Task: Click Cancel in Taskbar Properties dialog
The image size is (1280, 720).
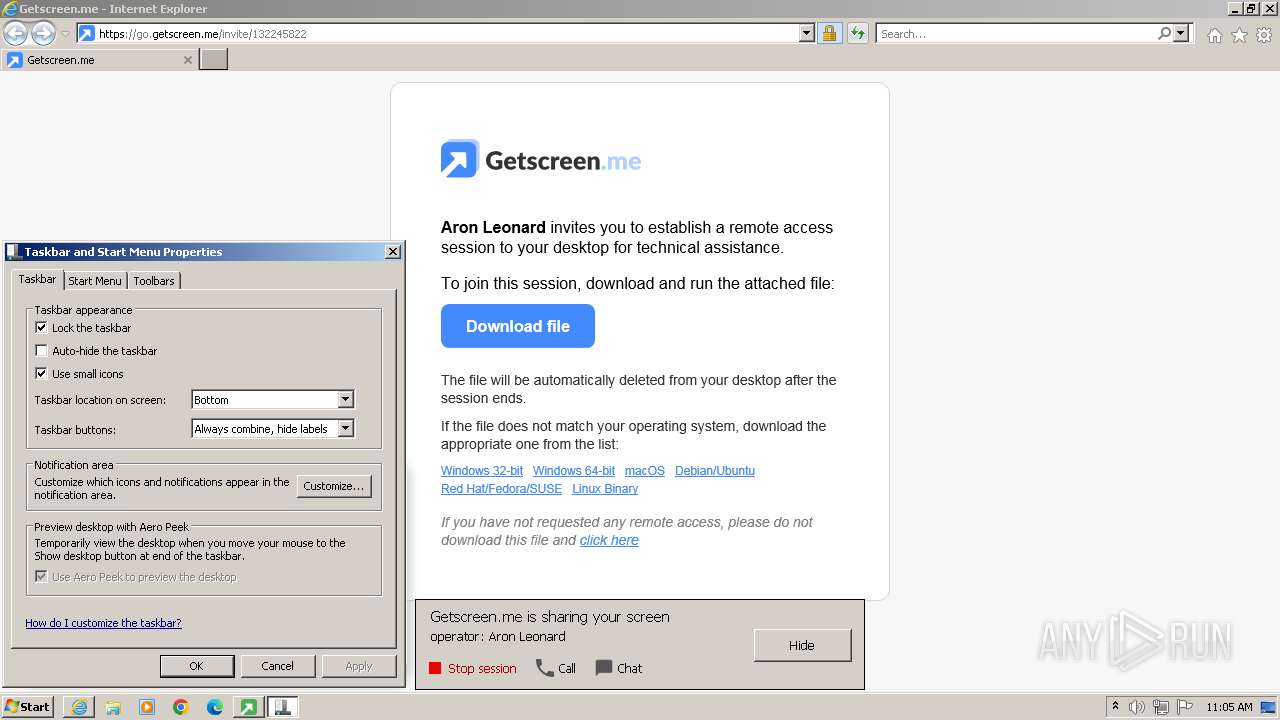Action: click(x=277, y=666)
